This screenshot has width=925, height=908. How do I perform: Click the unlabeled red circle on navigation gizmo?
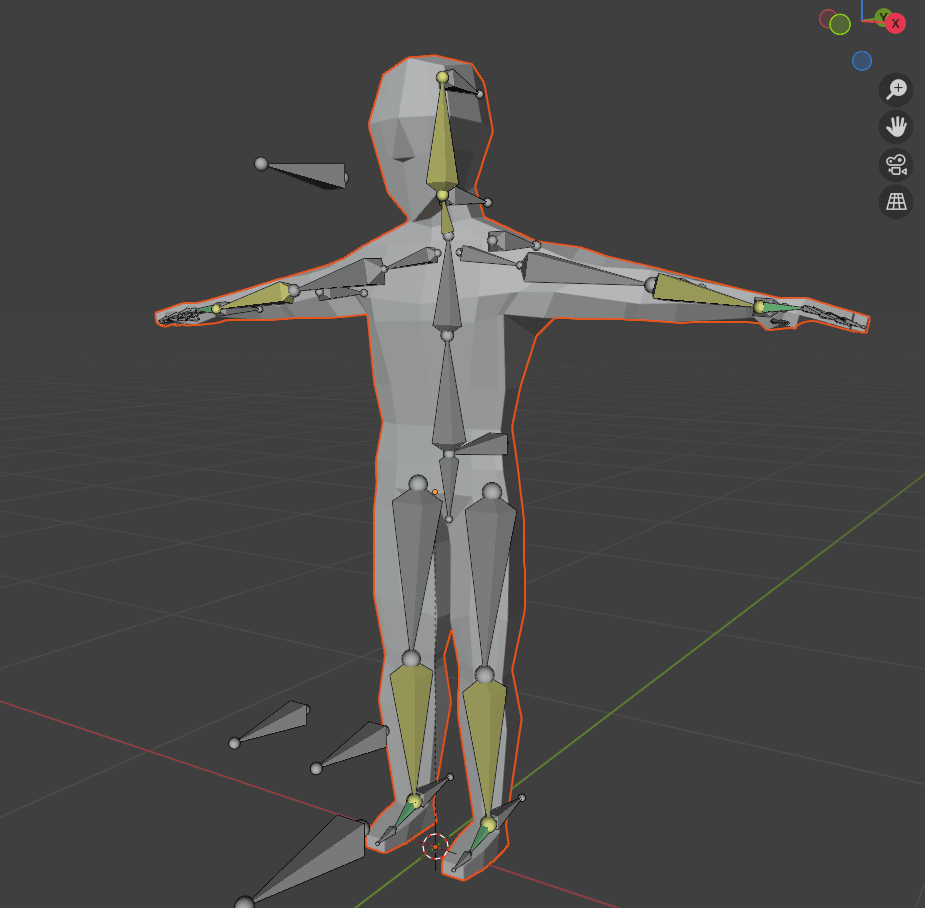[828, 18]
